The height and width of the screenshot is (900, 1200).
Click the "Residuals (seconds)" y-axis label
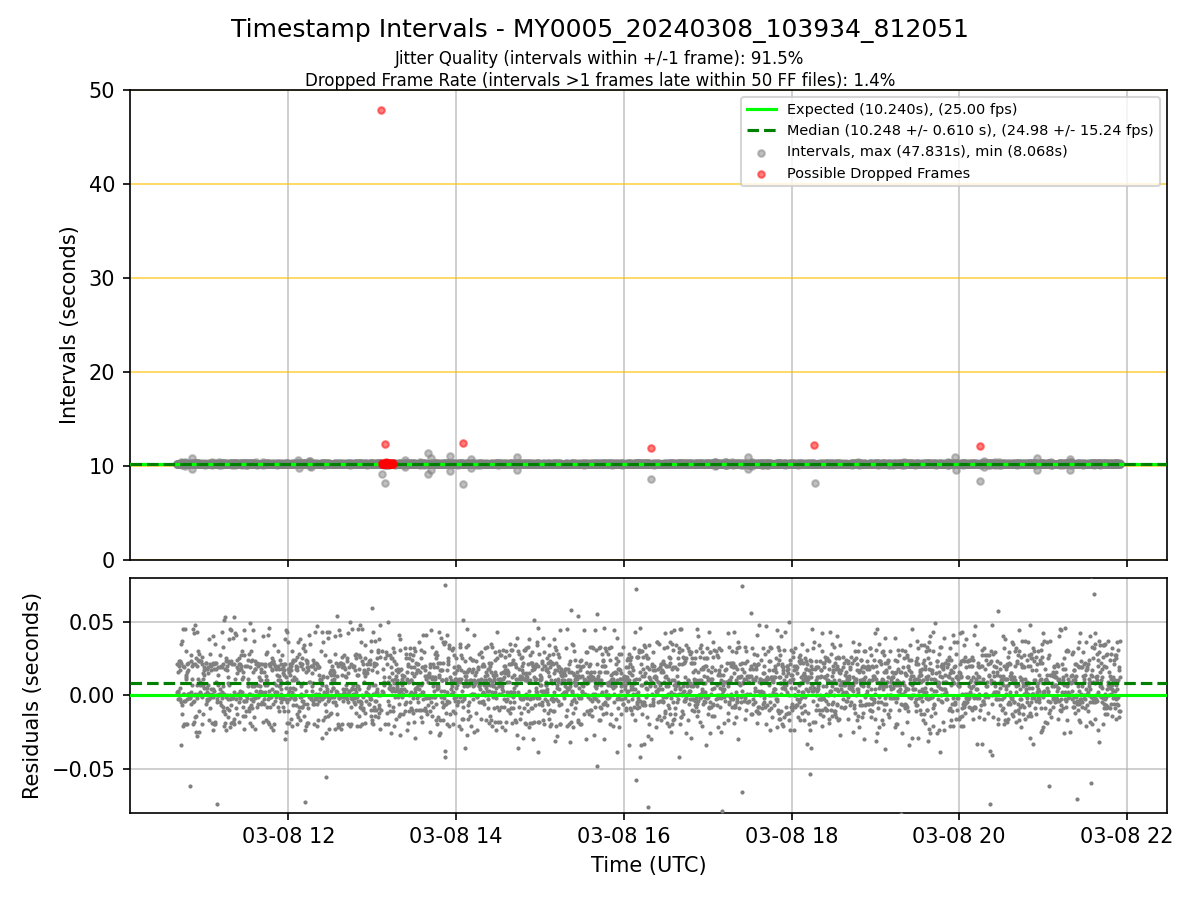click(x=32, y=696)
